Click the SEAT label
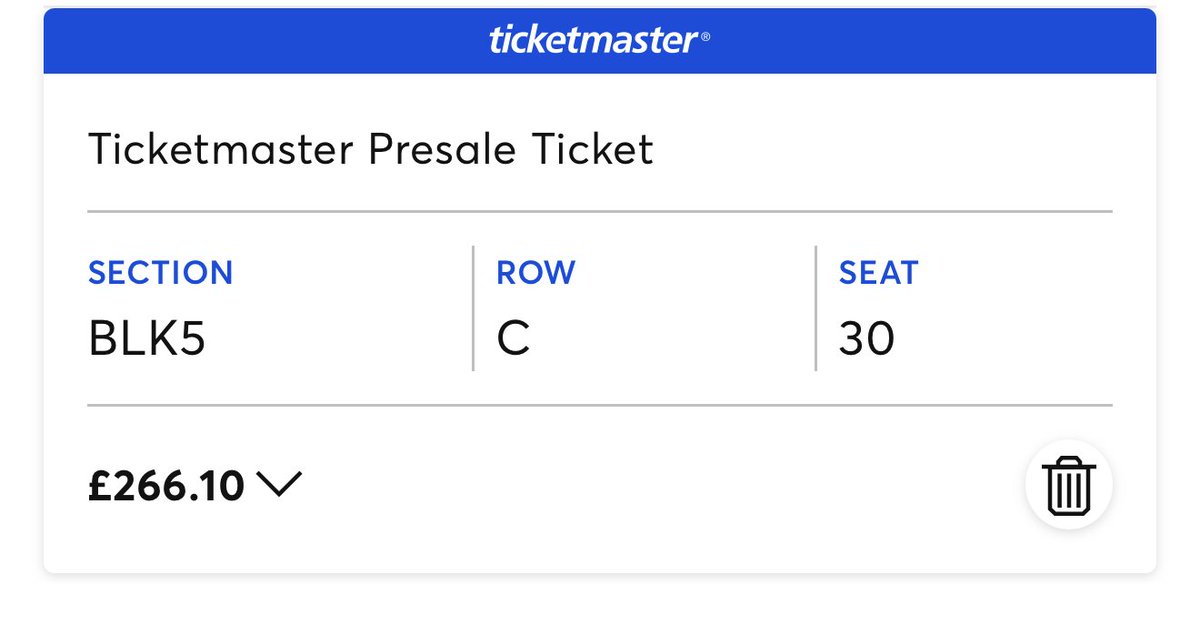 878,273
